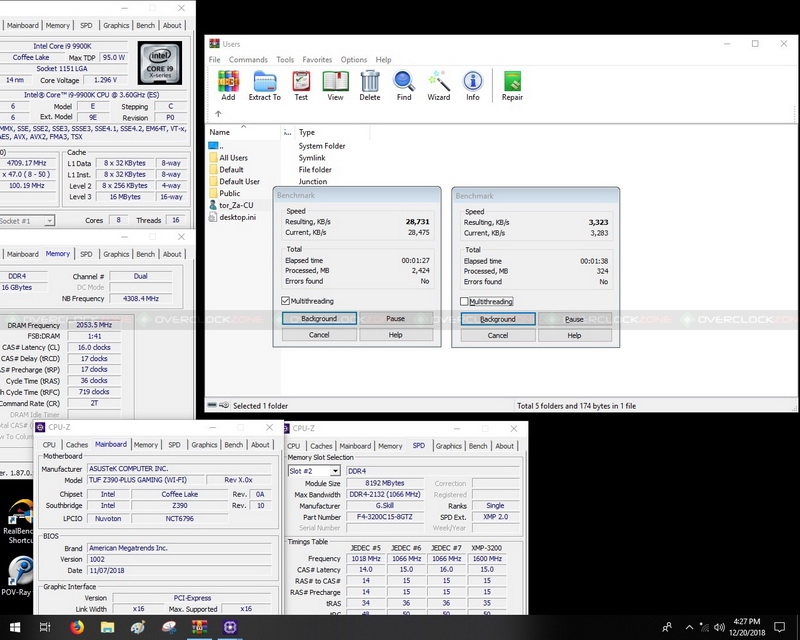Uncheck Multithreading in left Benchmark dialog
This screenshot has width=800, height=640.
[x=286, y=301]
